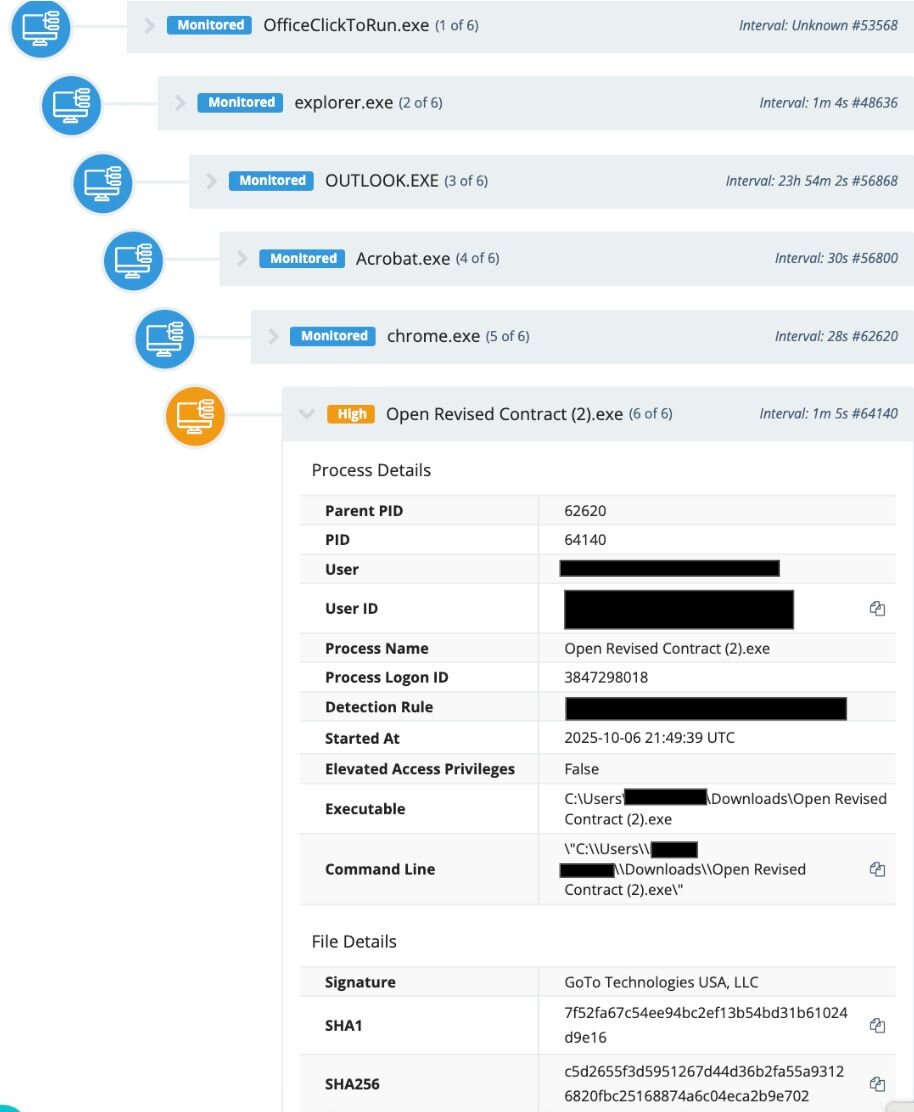
Task: Expand the OfficeClickToRun.exe process row
Action: pos(150,25)
